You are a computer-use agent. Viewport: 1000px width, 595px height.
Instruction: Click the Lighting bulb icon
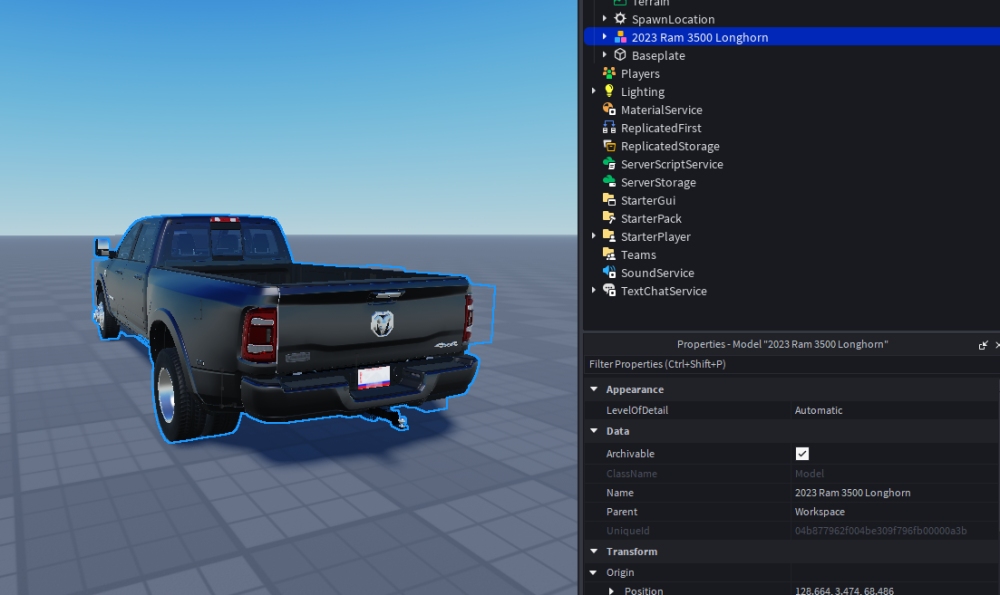609,91
